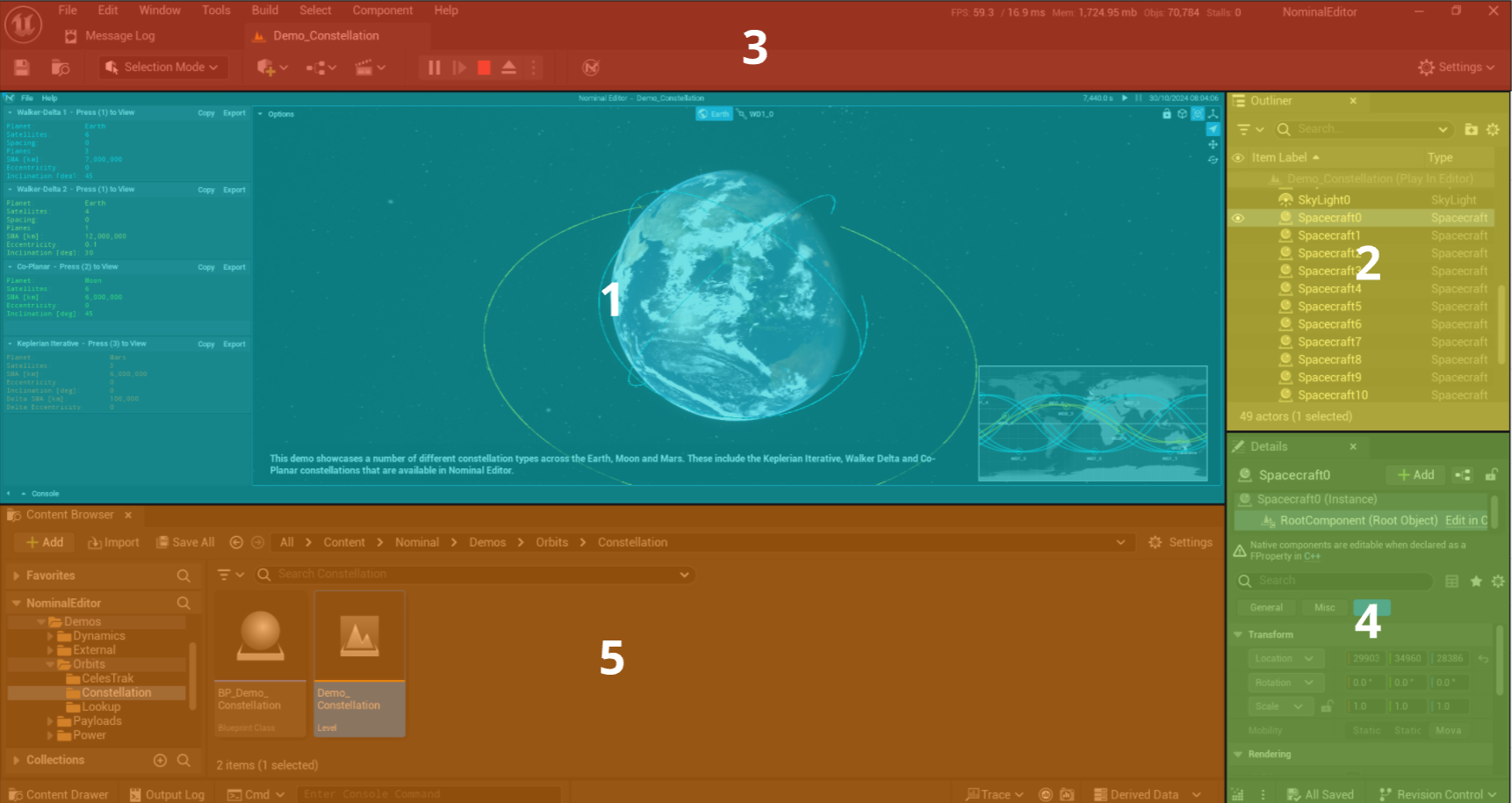Open play options three-dot menu

click(533, 68)
